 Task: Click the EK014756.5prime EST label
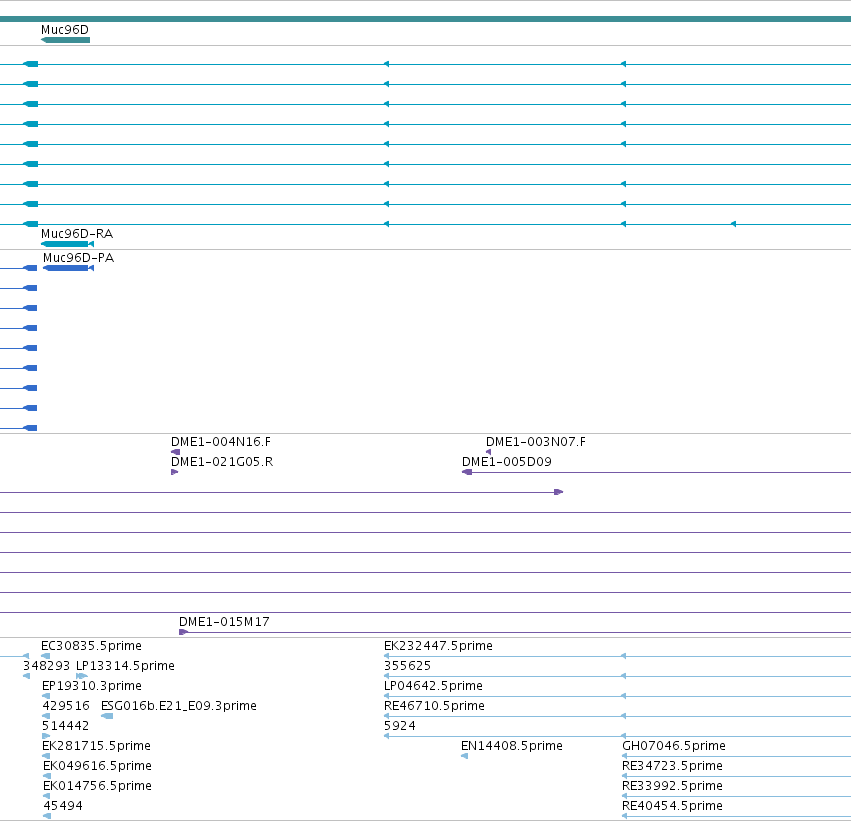coord(97,786)
